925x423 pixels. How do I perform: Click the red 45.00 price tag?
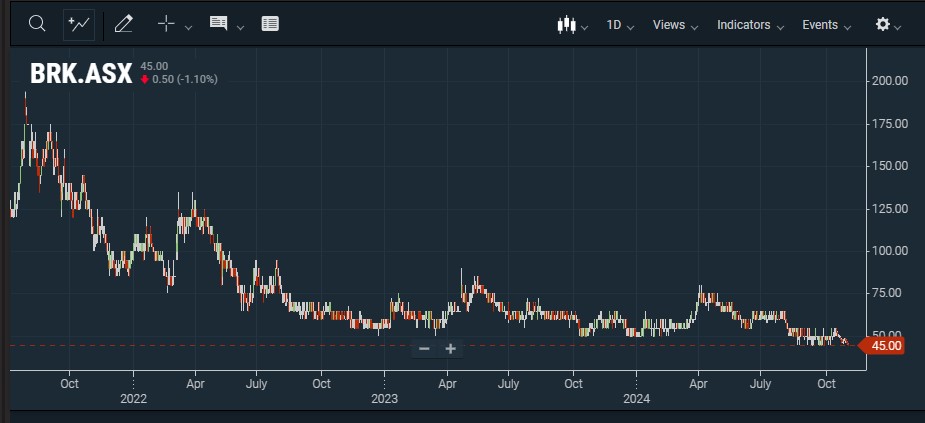coord(880,346)
